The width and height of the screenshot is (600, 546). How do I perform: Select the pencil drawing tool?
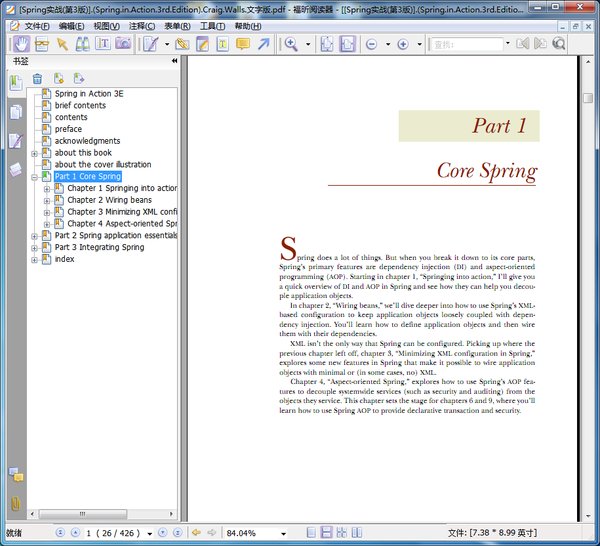(x=151, y=44)
